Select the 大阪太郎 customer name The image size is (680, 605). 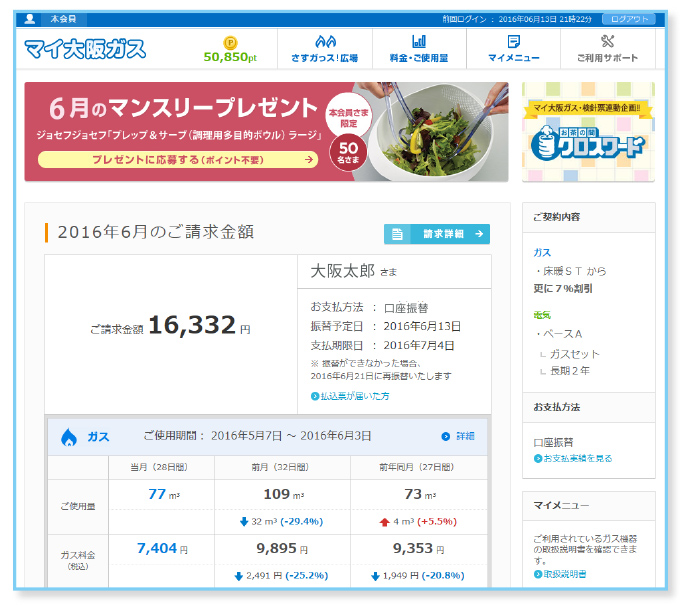click(343, 271)
